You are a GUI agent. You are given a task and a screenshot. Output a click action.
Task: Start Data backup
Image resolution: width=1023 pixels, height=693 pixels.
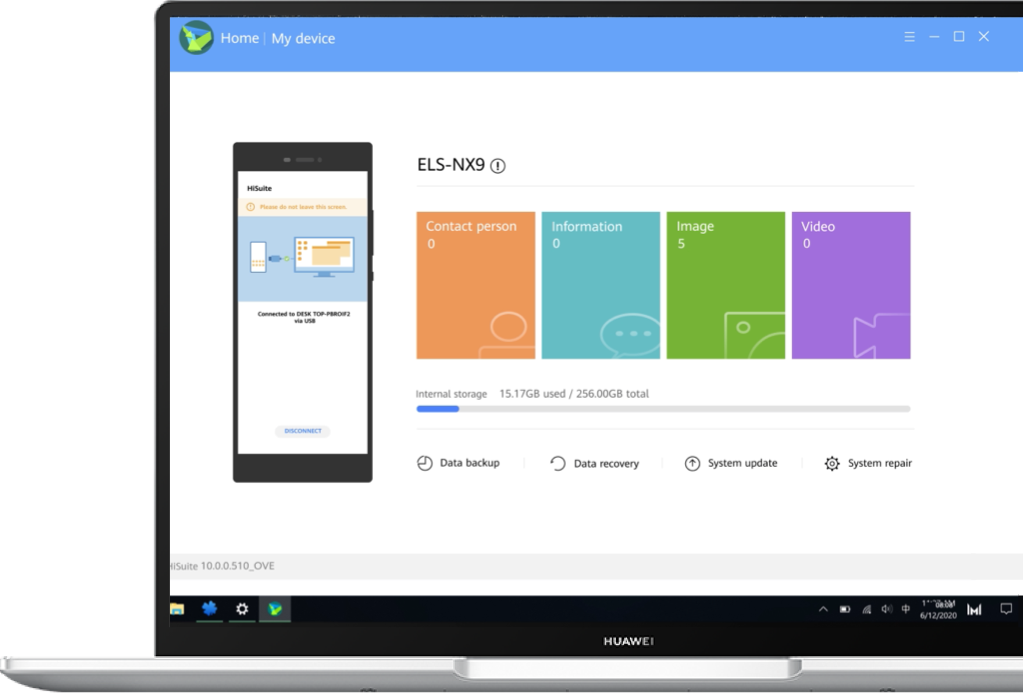(458, 463)
